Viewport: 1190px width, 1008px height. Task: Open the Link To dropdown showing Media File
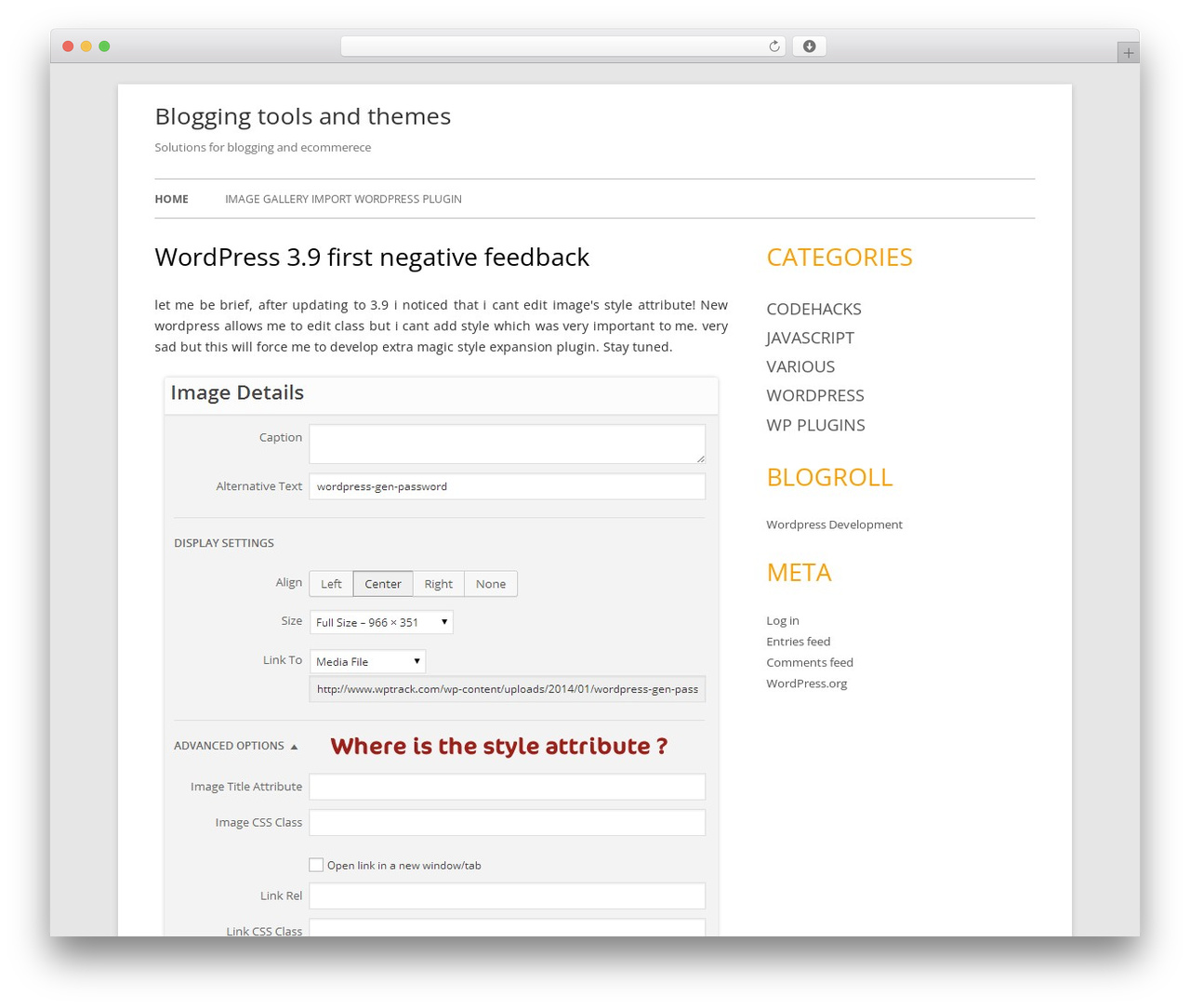367,661
